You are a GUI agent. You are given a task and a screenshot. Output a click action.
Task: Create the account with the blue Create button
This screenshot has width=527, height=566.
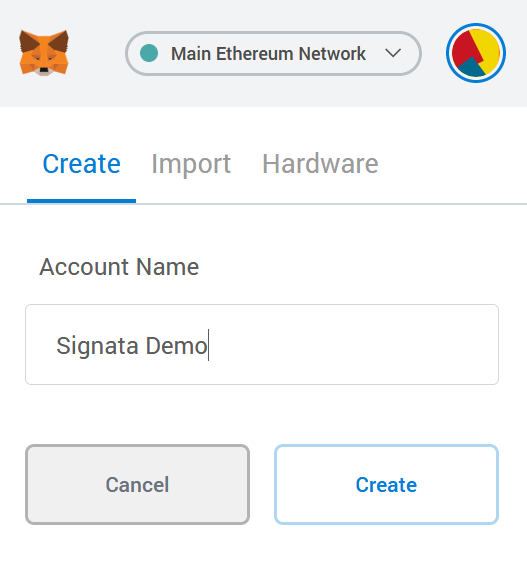coord(386,484)
